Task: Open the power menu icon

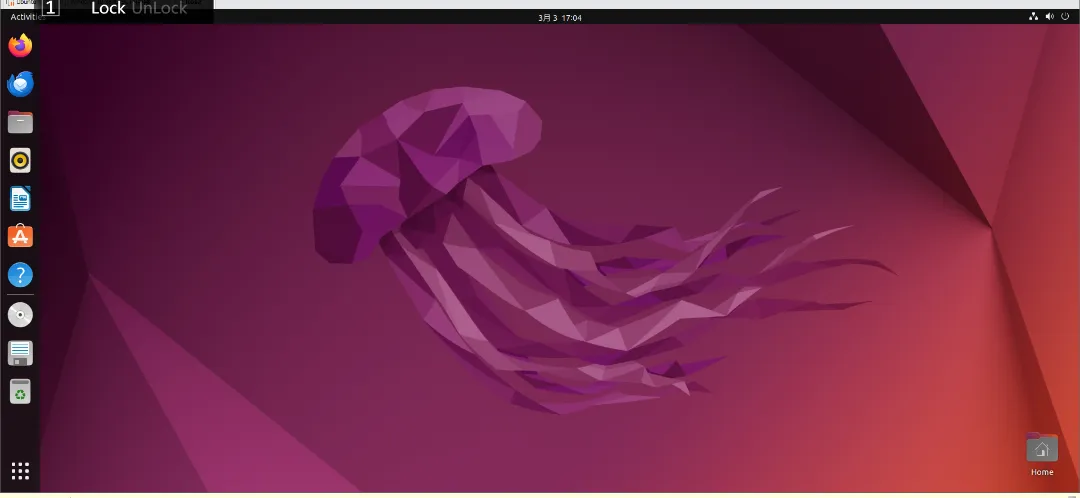Action: click(1065, 17)
